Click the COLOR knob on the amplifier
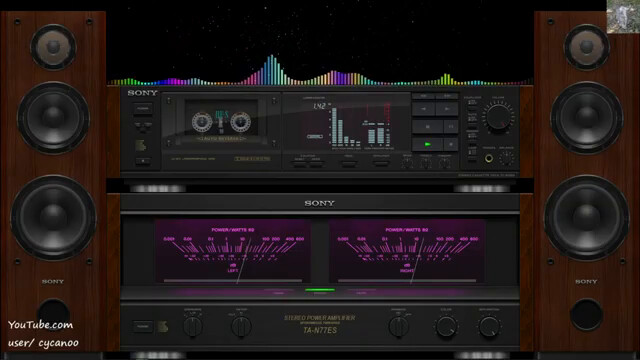Image resolution: width=640 pixels, height=360 pixels. tap(446, 327)
